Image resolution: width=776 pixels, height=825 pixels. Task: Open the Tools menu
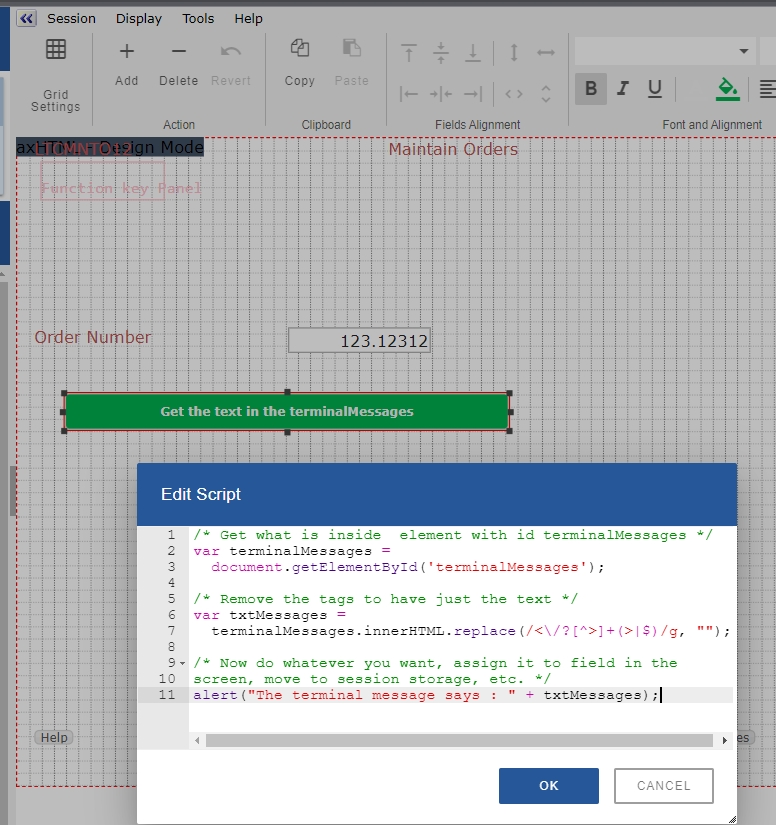[198, 18]
